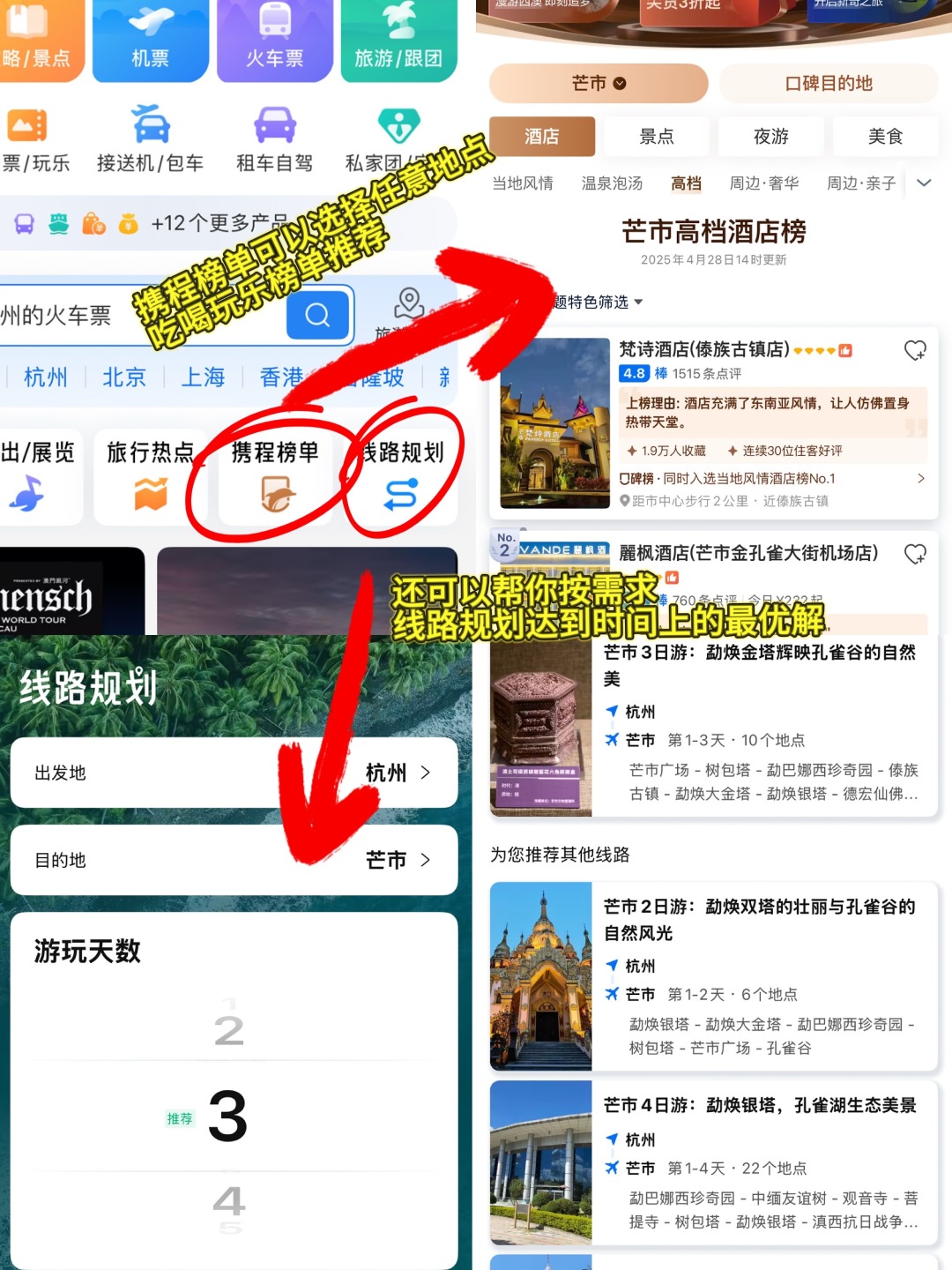Tap the blue search magnifier button

(317, 315)
